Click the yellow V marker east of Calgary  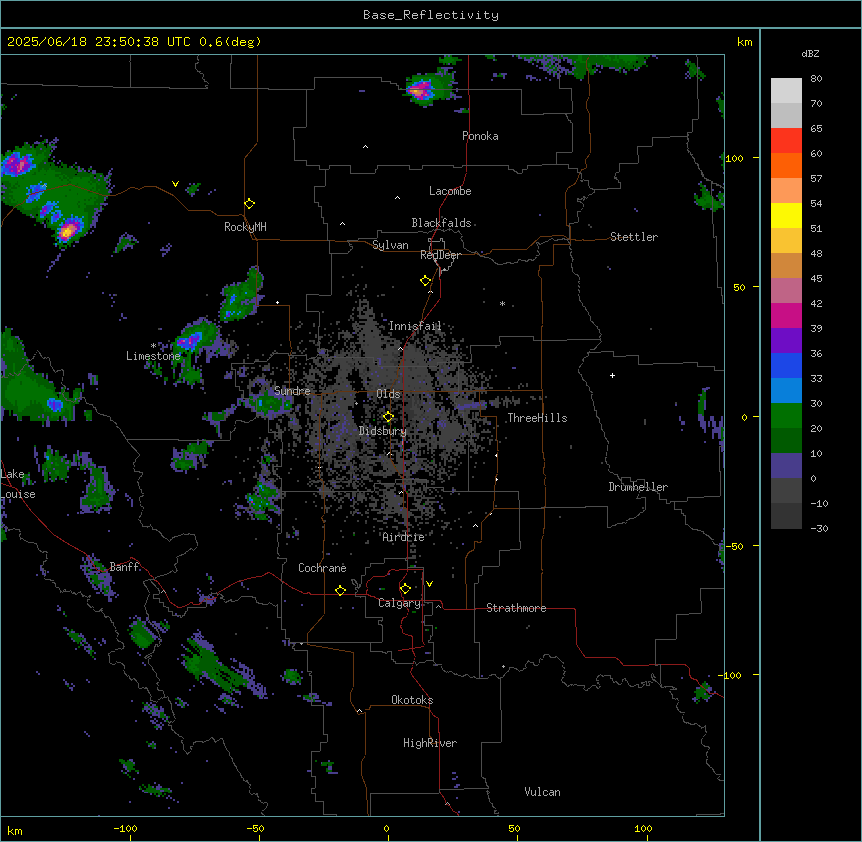[429, 584]
